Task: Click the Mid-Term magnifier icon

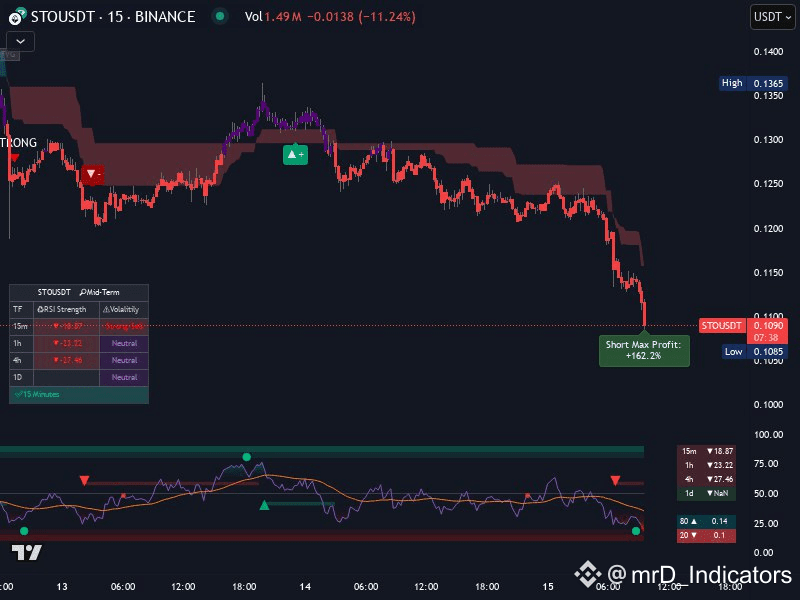Action: point(83,292)
